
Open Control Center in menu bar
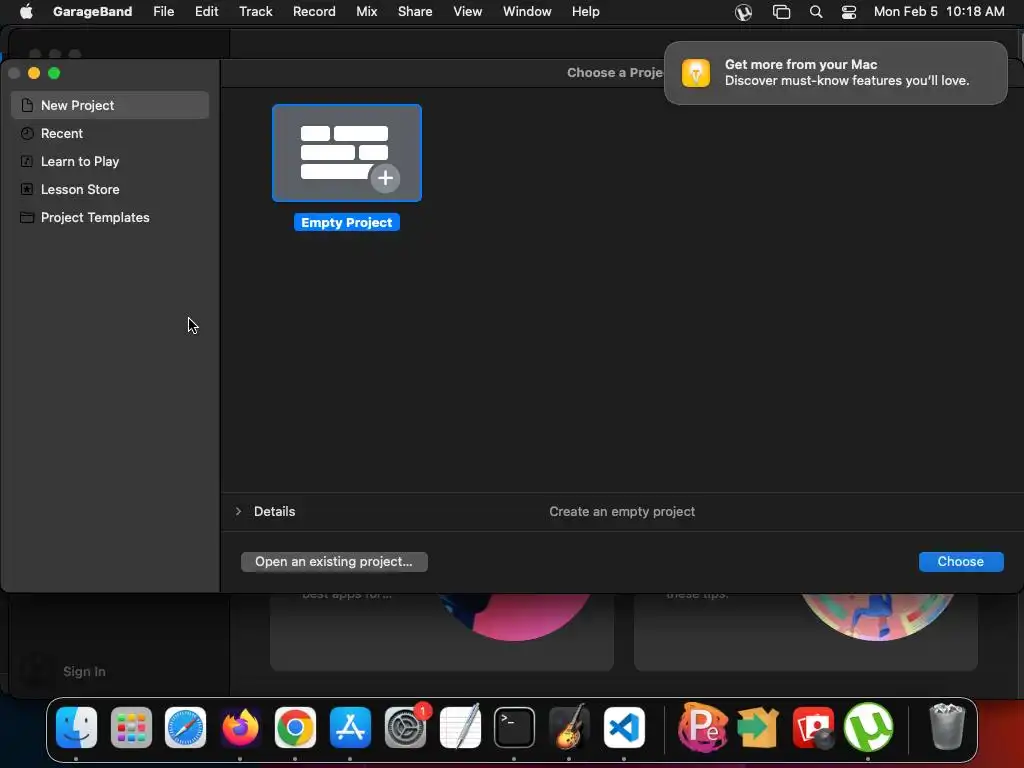coord(849,12)
